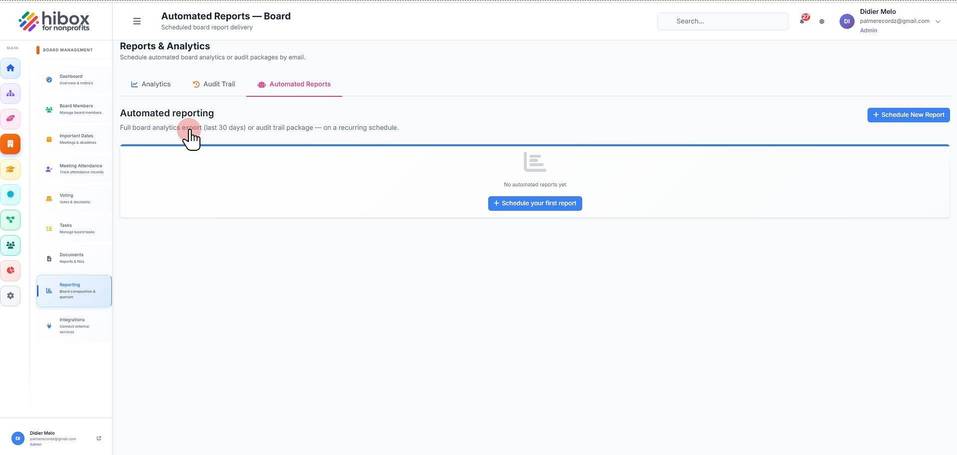Click the 'Automated Reports — Board' page title
This screenshot has height=455, width=957.
click(226, 16)
